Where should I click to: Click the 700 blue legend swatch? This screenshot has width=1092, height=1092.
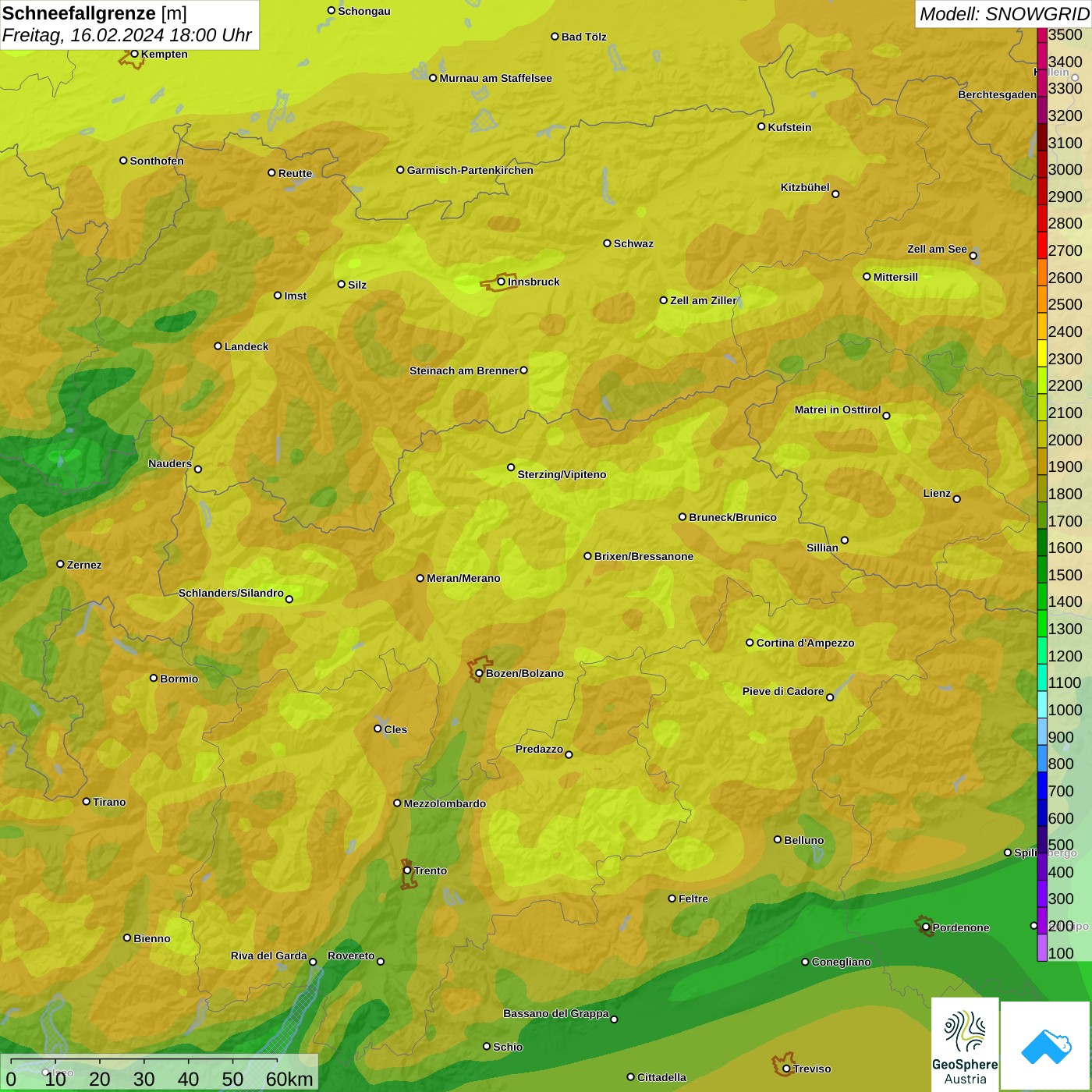click(1042, 785)
